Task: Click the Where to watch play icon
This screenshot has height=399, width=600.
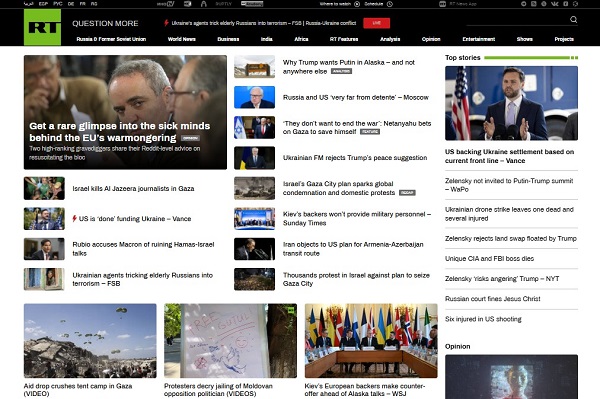Action: 357,4
